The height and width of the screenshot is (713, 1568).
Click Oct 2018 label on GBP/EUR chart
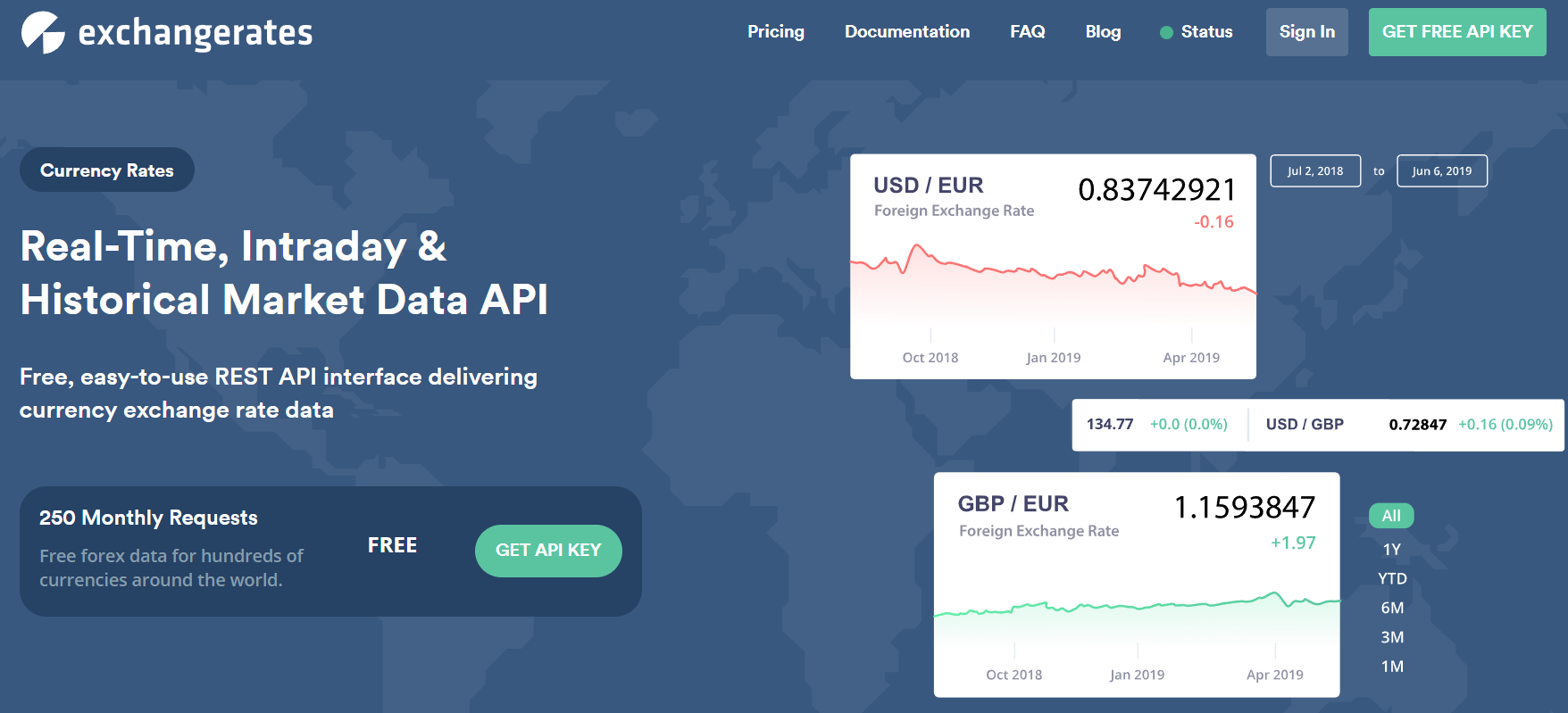coord(1014,676)
